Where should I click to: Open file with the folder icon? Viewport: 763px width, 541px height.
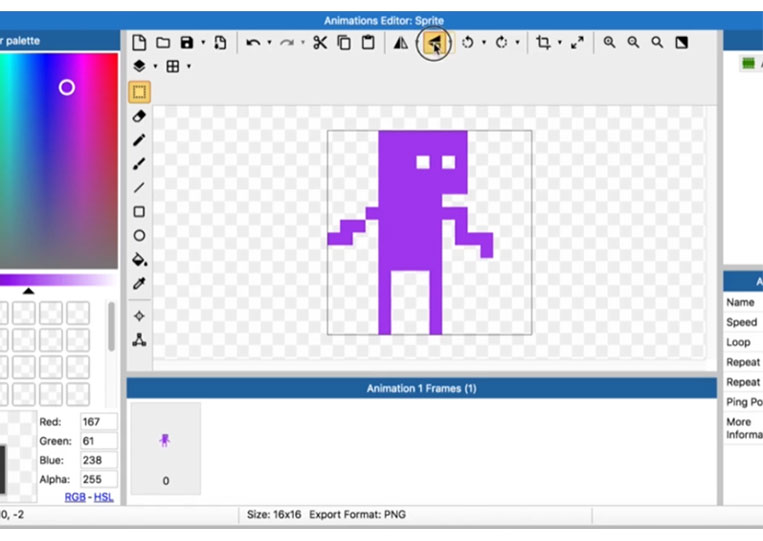pyautogui.click(x=163, y=42)
